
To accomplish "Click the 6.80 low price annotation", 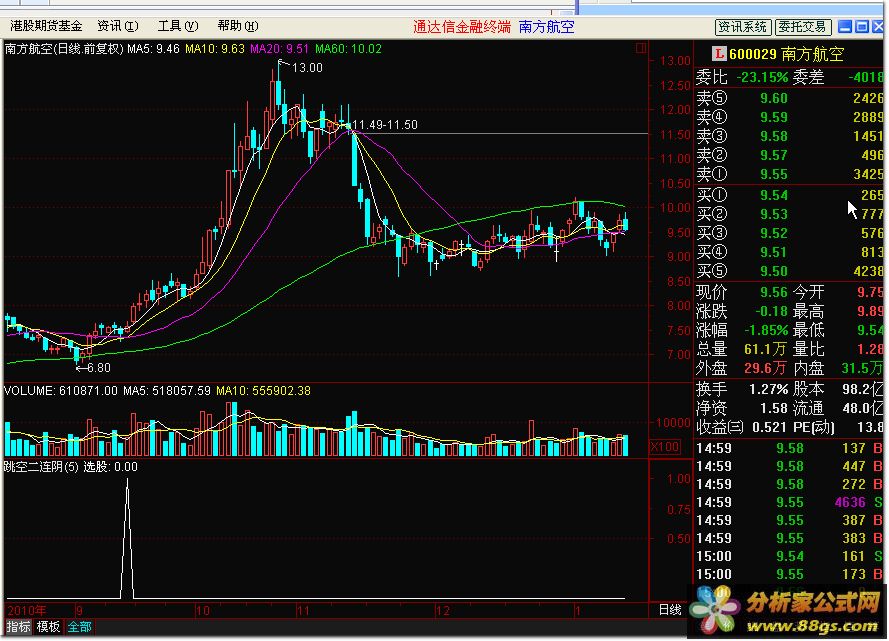I will point(99,368).
